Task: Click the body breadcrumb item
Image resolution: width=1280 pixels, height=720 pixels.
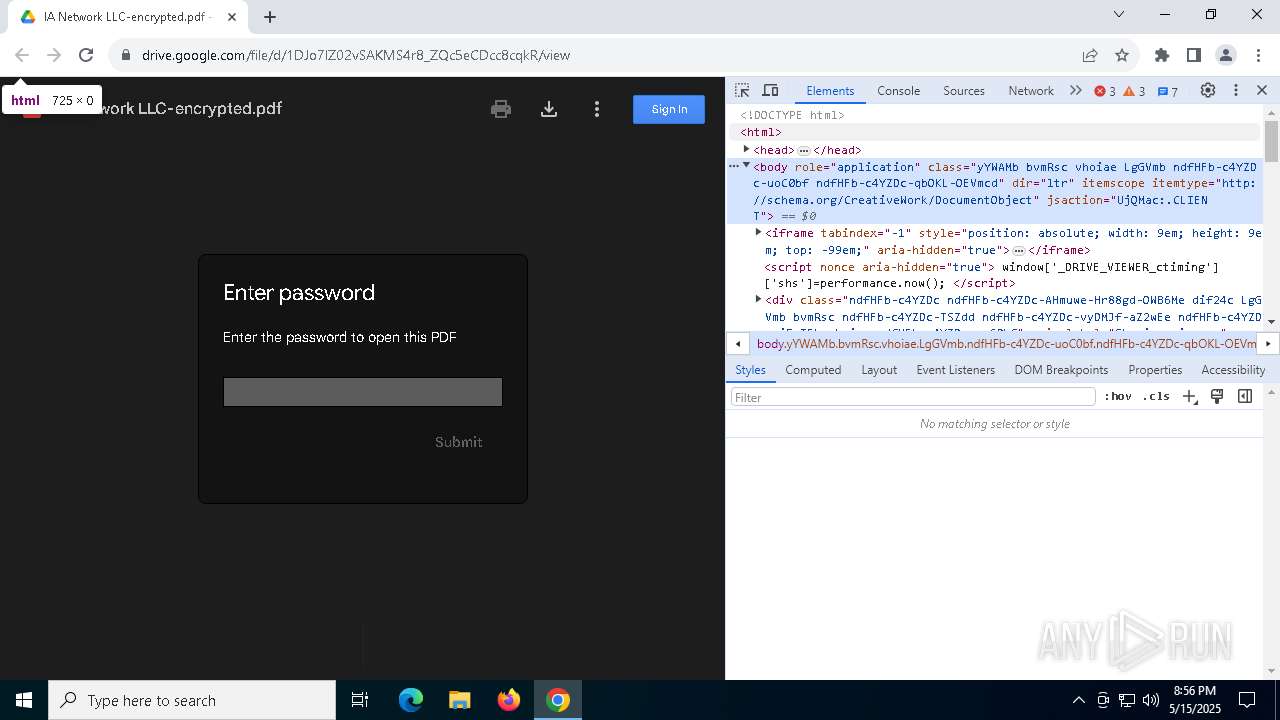Action: (1005, 344)
